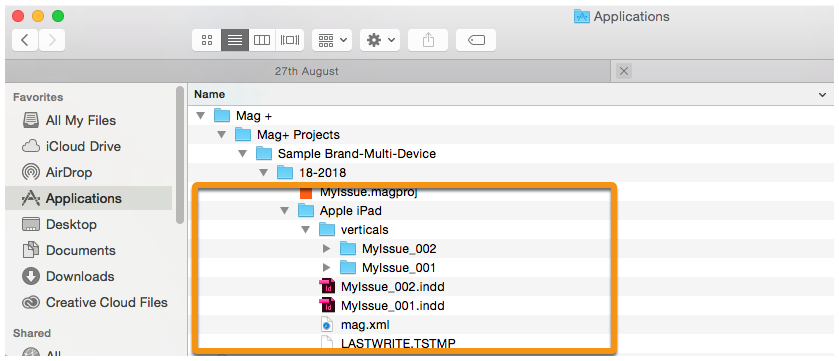The width and height of the screenshot is (839, 361).
Task: Select the Sample Brand-Multi-Device folder icon
Action: coord(264,153)
